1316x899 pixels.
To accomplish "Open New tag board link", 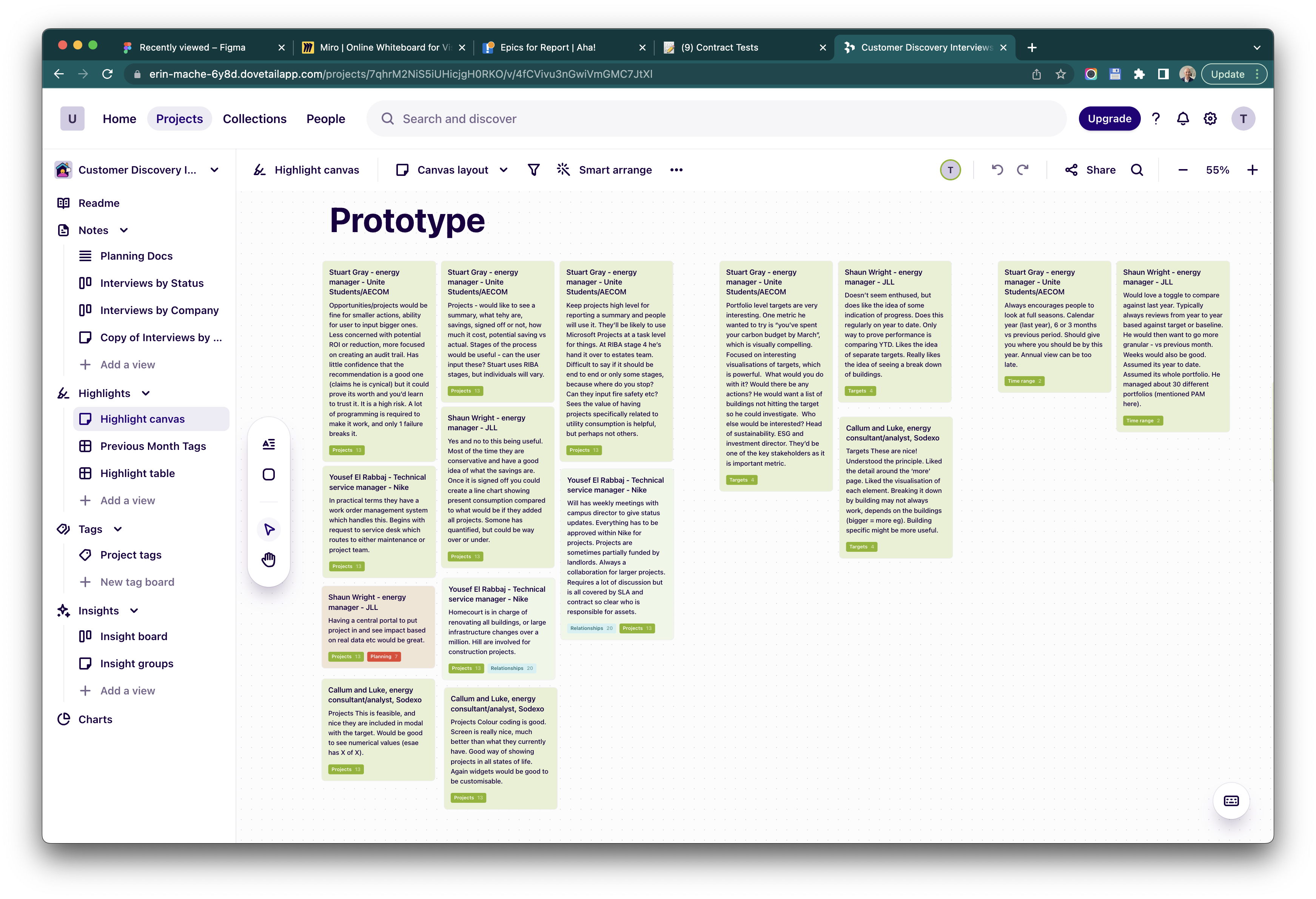I will (x=137, y=582).
